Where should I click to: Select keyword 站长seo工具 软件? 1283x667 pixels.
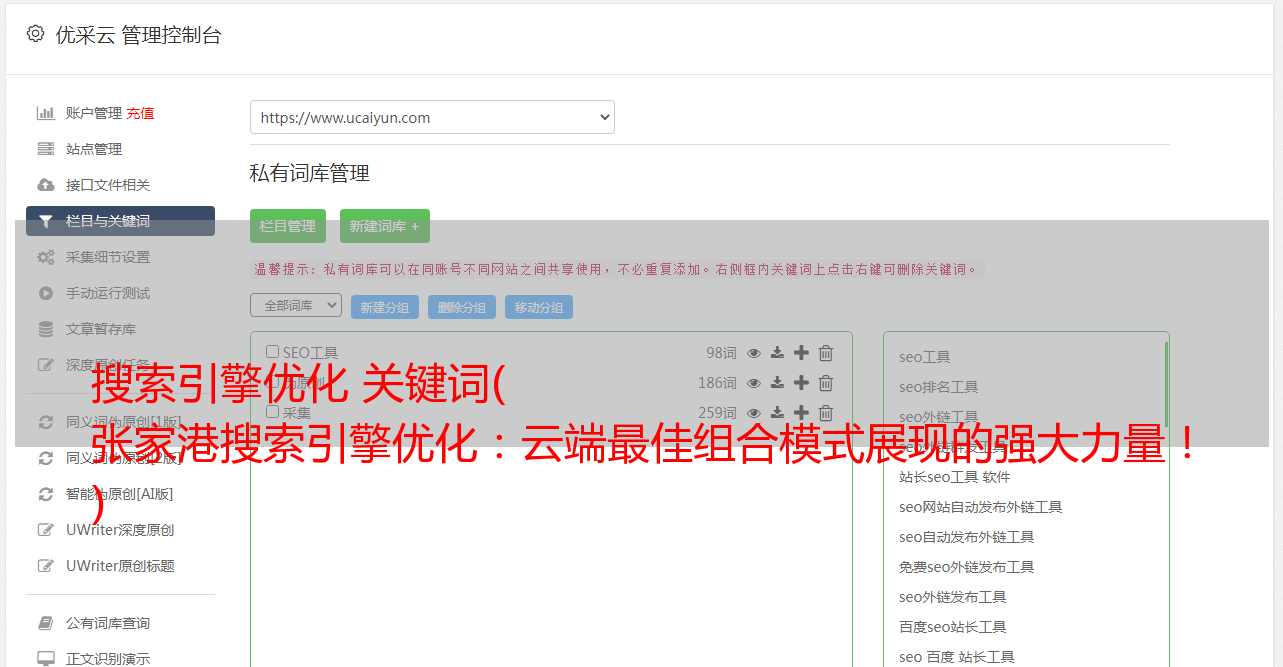coord(954,477)
